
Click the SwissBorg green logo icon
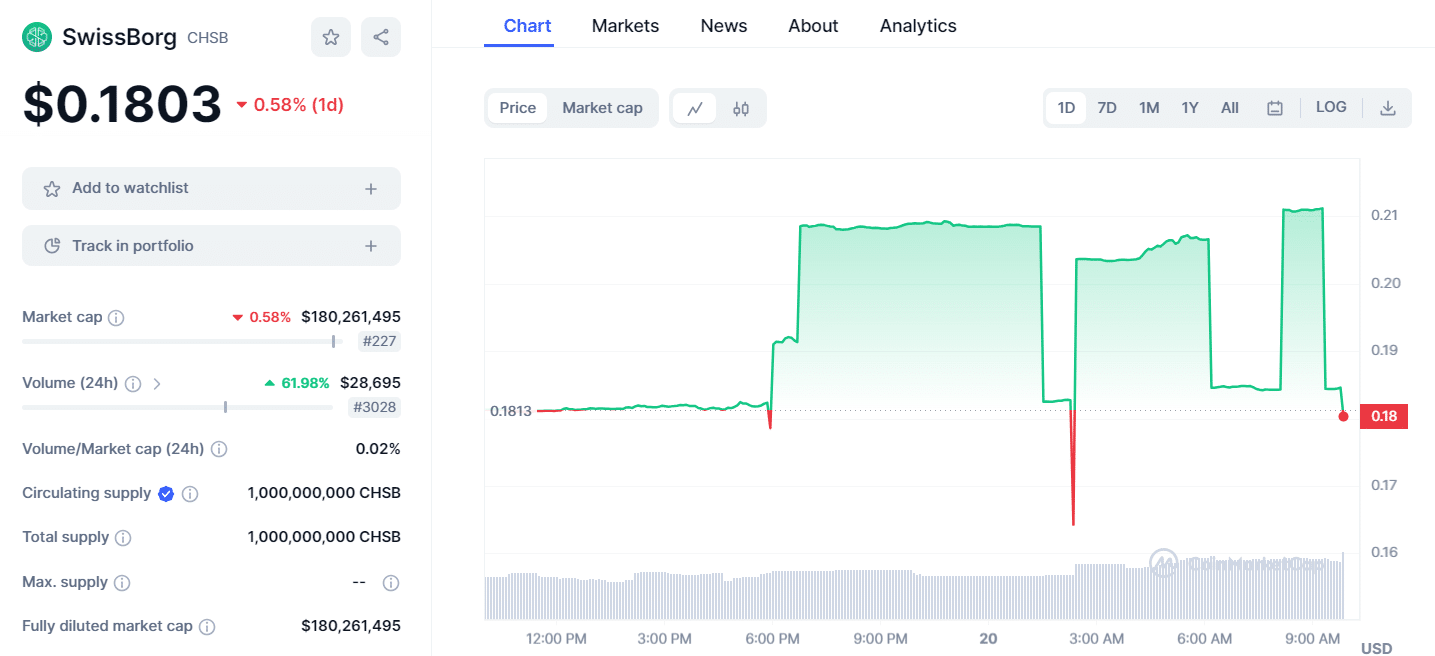tap(37, 37)
